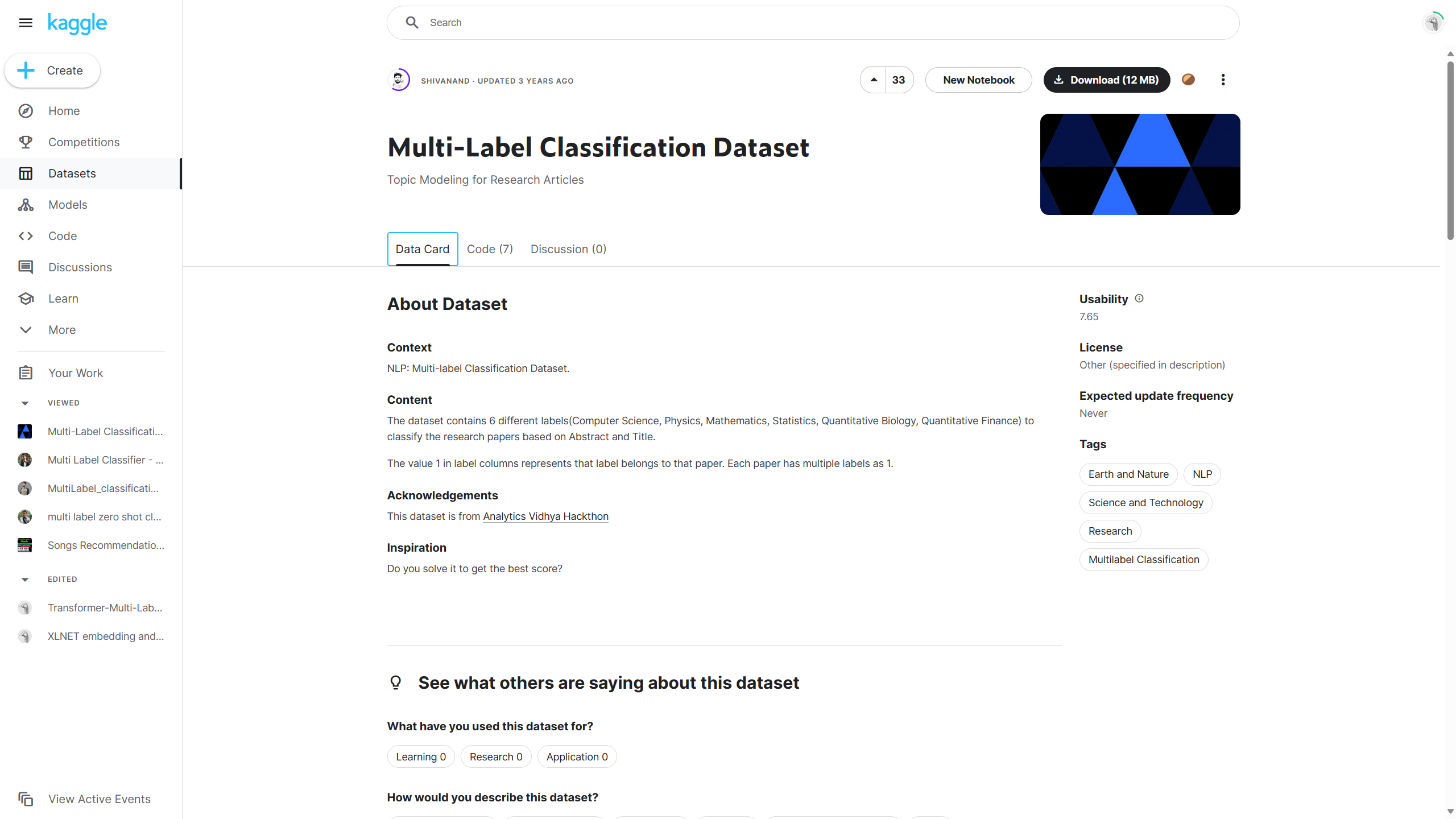This screenshot has height=819, width=1456.
Task: Click the new notebook icon button
Action: (x=978, y=80)
